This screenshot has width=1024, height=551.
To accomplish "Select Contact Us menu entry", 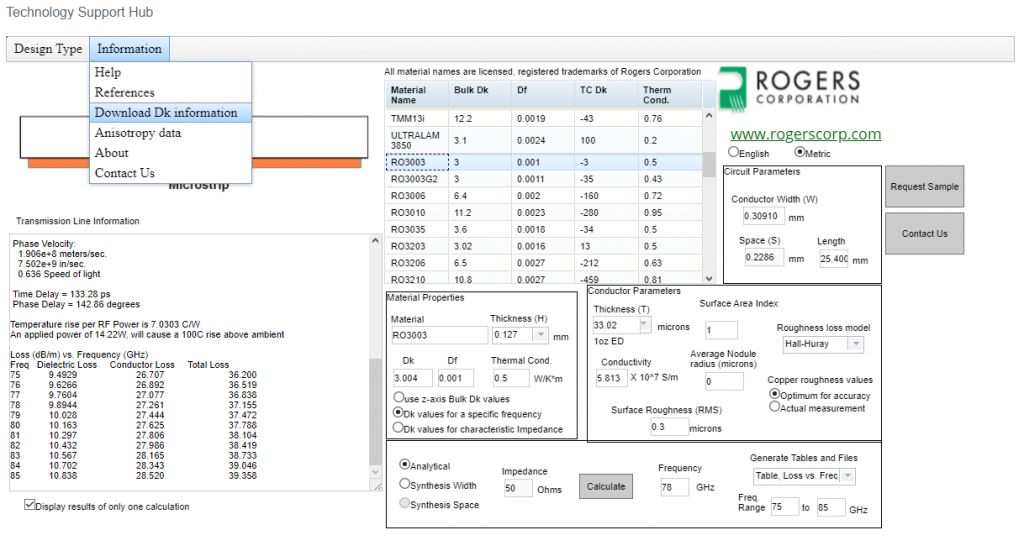I will pyautogui.click(x=170, y=173).
